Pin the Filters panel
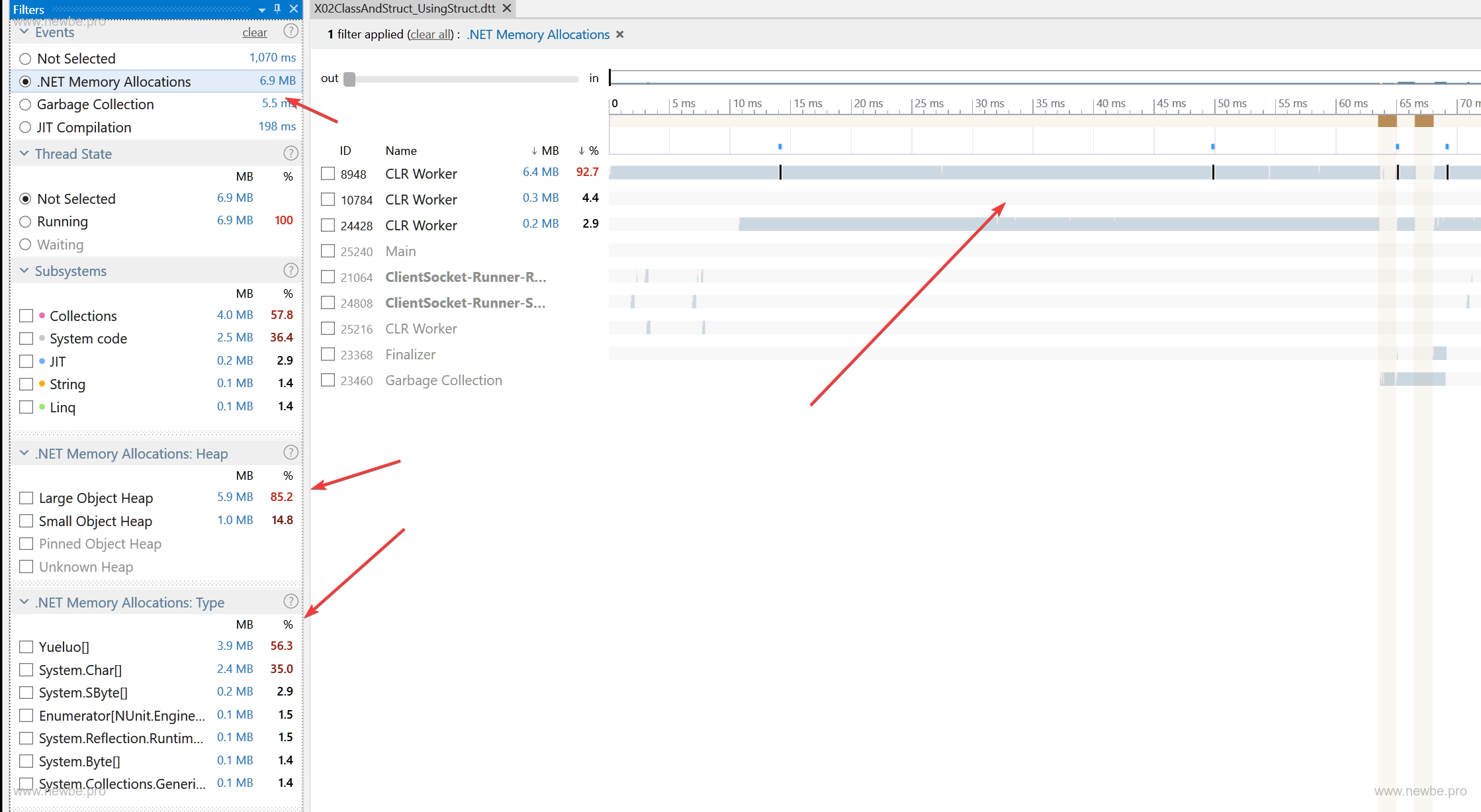The width and height of the screenshot is (1481, 812). click(277, 9)
